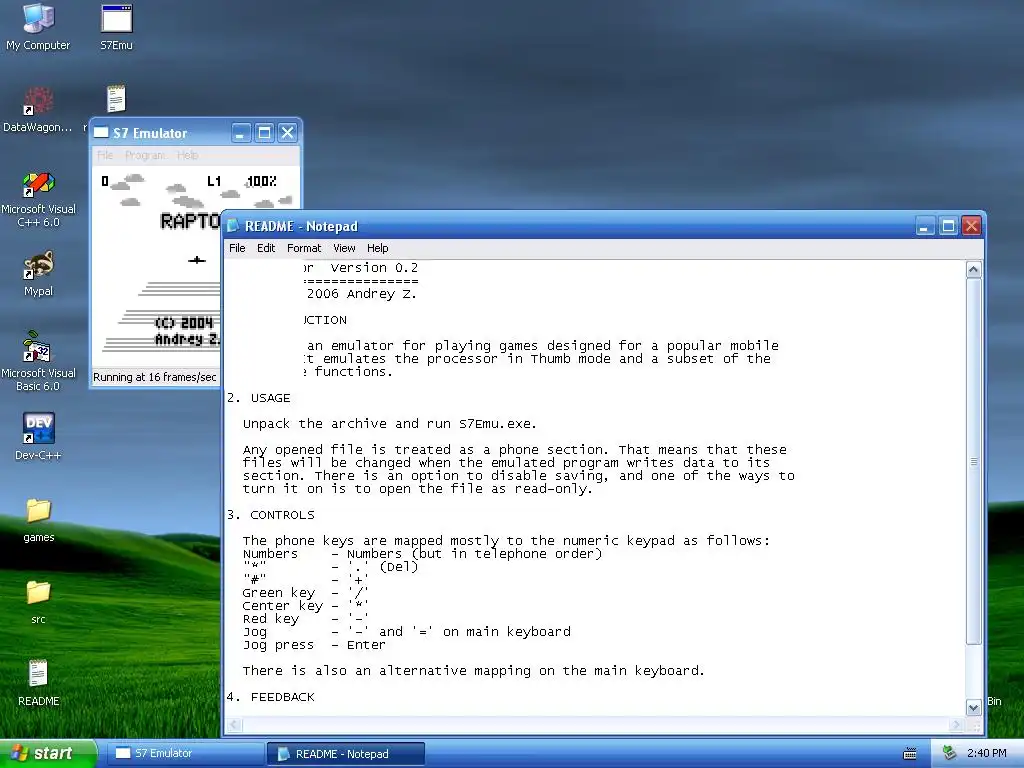Open the Notepad Edit menu

click(266, 248)
